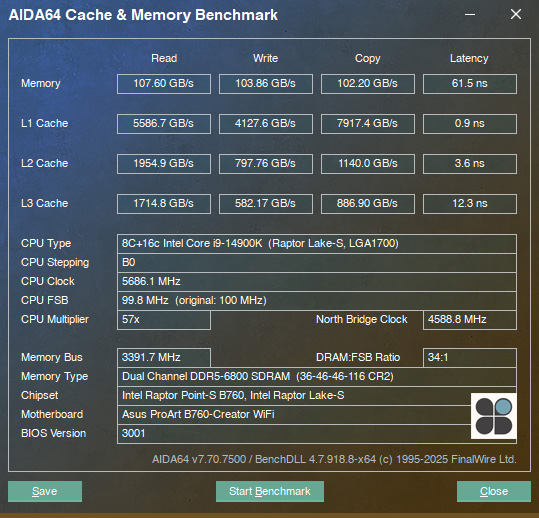The image size is (539, 518).
Task: Select Memory Read value 107.60 GB/s
Action: pyautogui.click(x=164, y=84)
